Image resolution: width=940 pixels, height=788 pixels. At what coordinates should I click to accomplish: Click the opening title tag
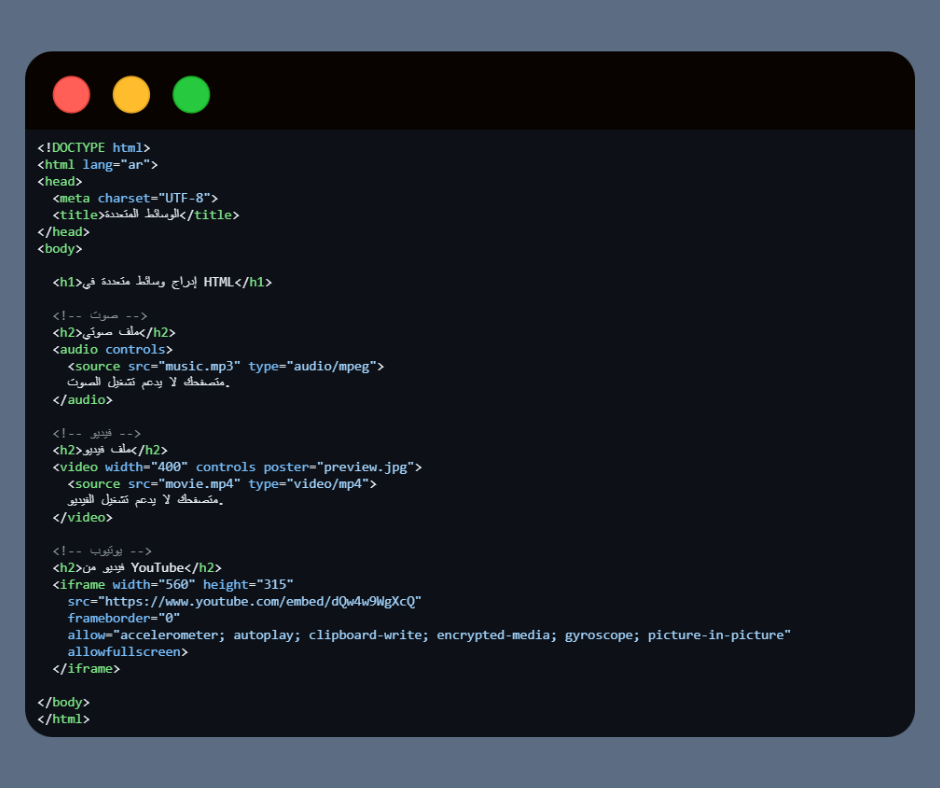click(x=78, y=215)
